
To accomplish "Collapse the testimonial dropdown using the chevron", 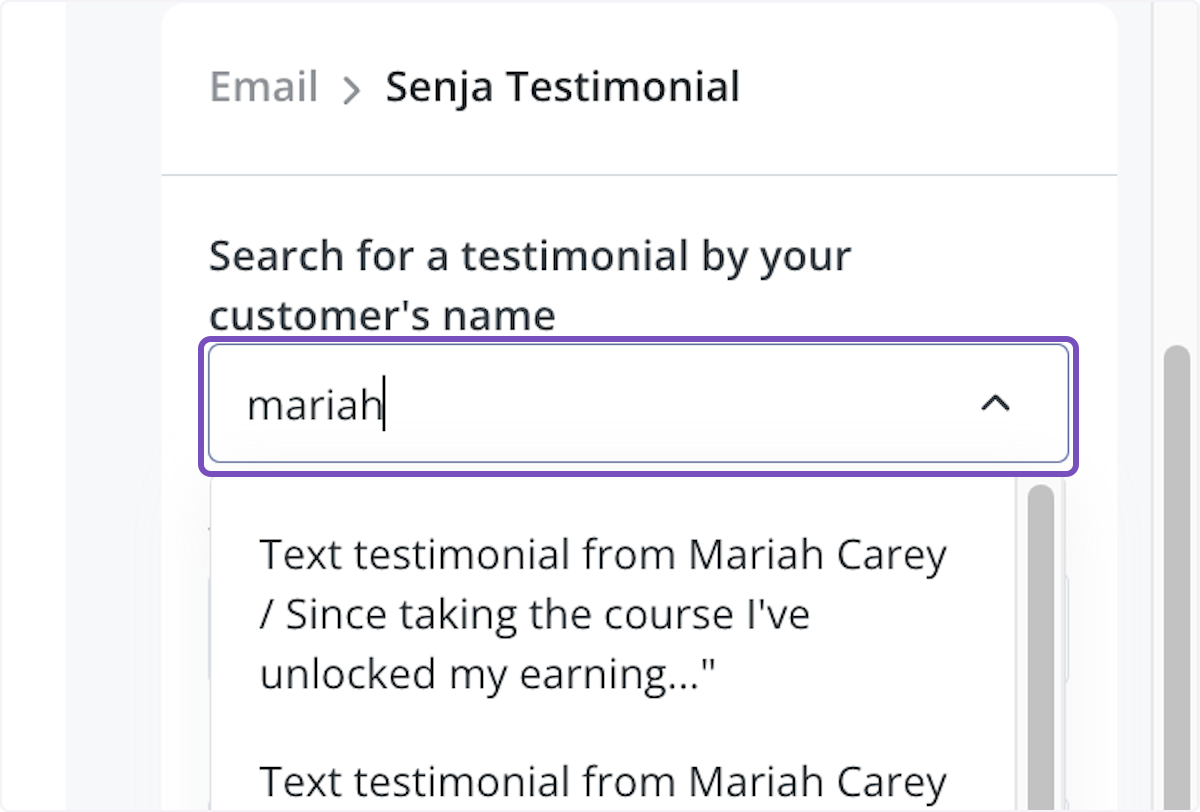I will (994, 403).
